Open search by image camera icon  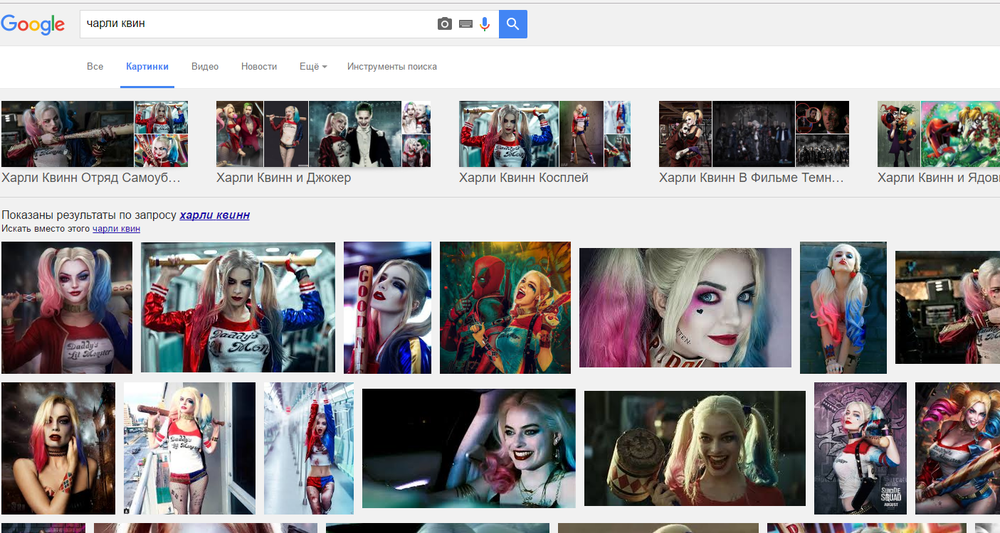point(445,24)
